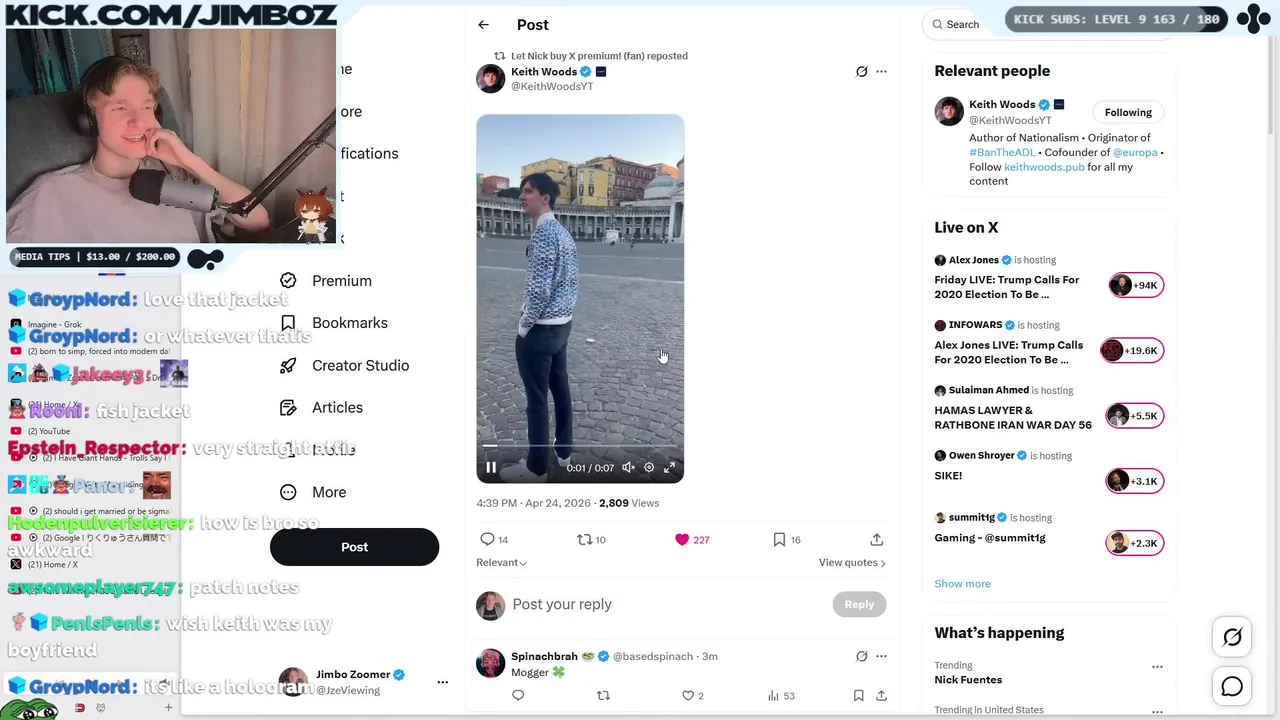
Task: Seek on the video progress bar
Action: (x=580, y=446)
